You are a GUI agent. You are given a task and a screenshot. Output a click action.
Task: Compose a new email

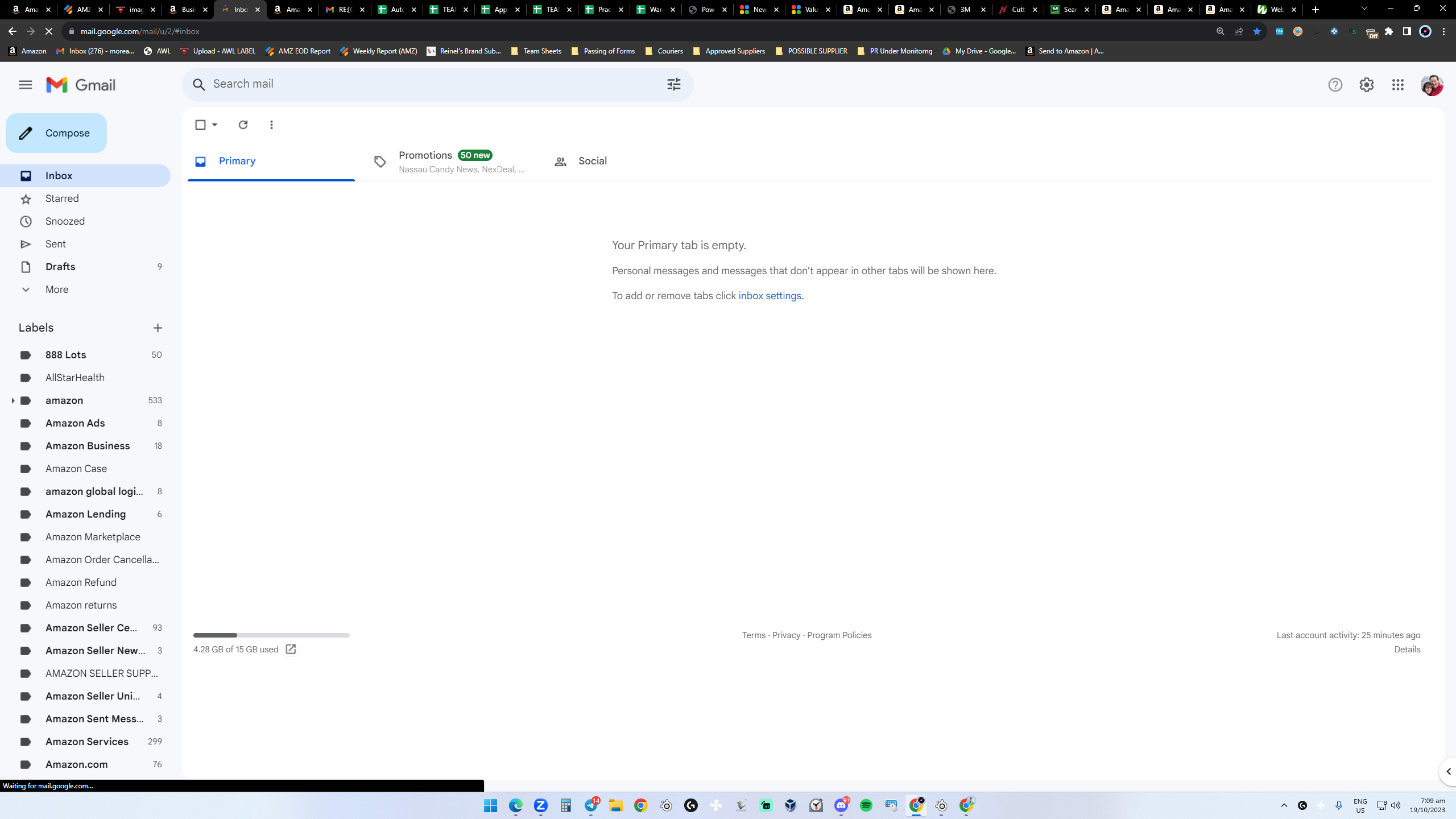(x=56, y=133)
